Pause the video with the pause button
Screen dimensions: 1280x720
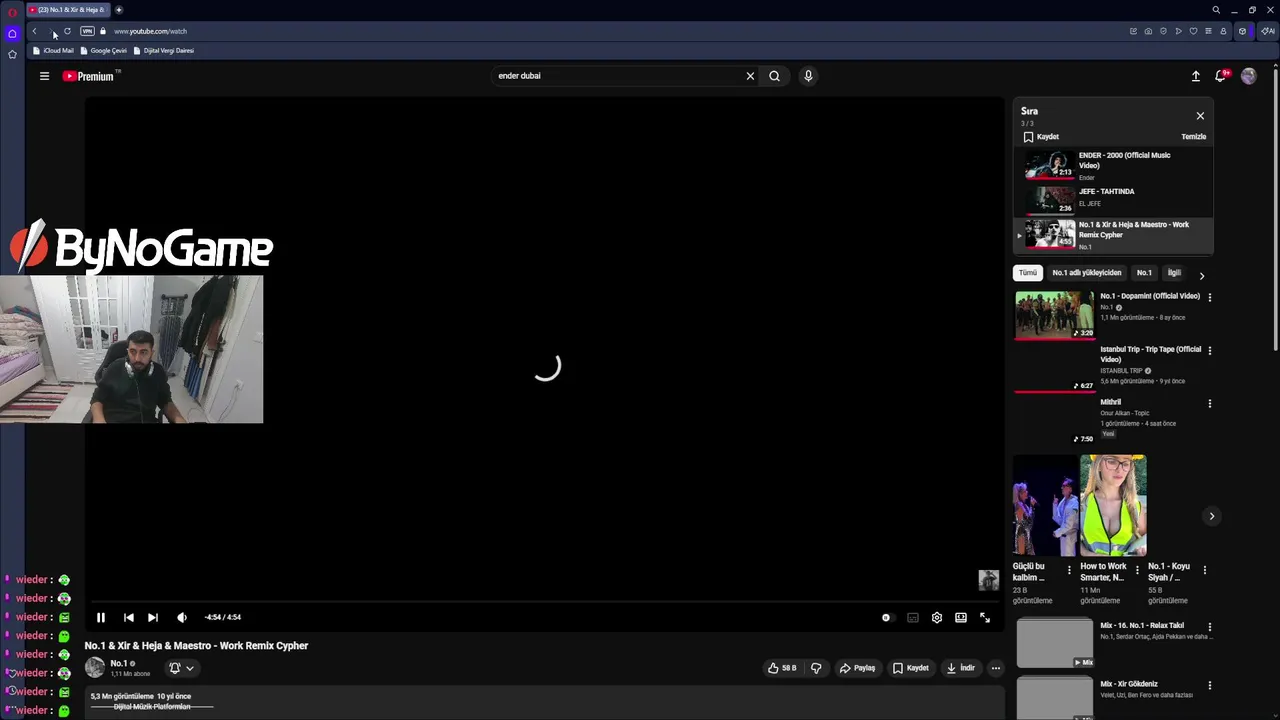(x=101, y=617)
